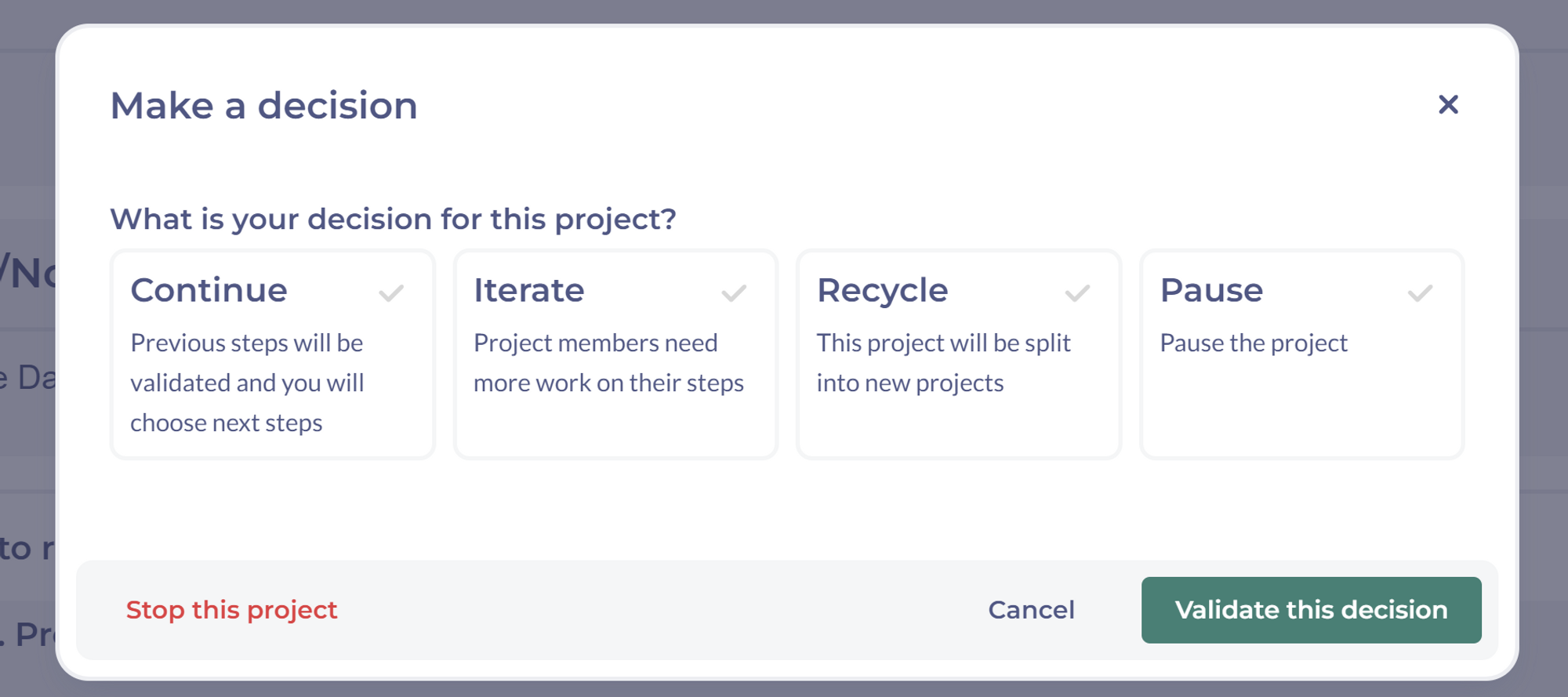Image resolution: width=1568 pixels, height=697 pixels.
Task: Click the checkmark on the Continue card
Action: tap(392, 292)
